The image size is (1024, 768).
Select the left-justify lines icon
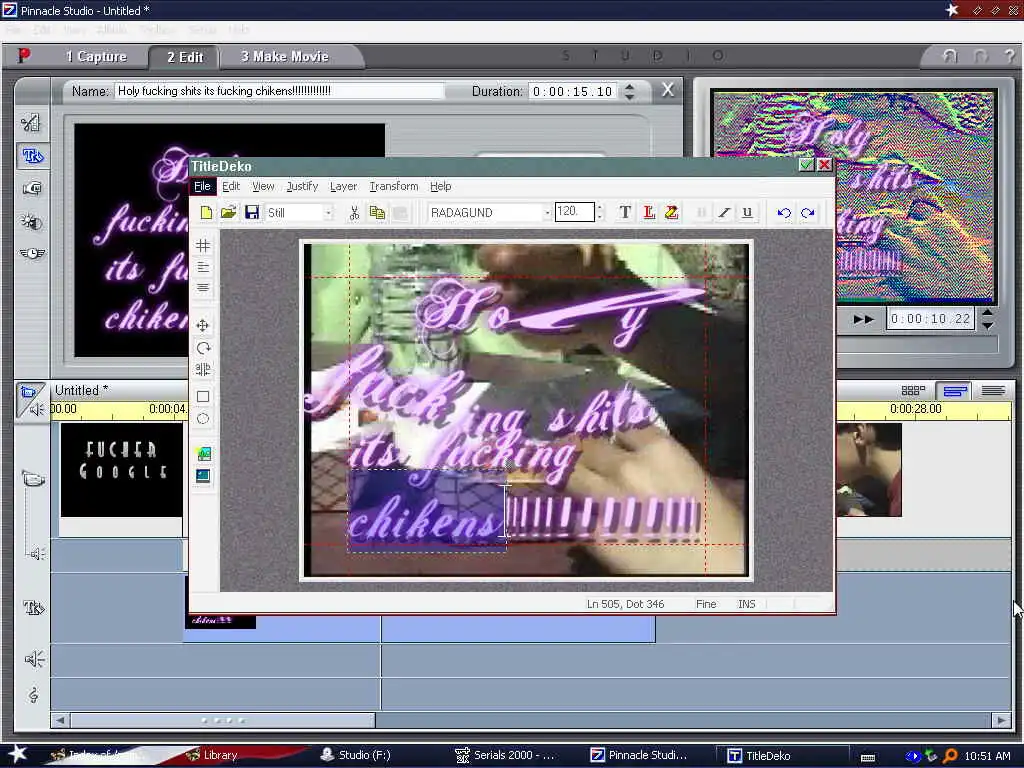coord(203,267)
